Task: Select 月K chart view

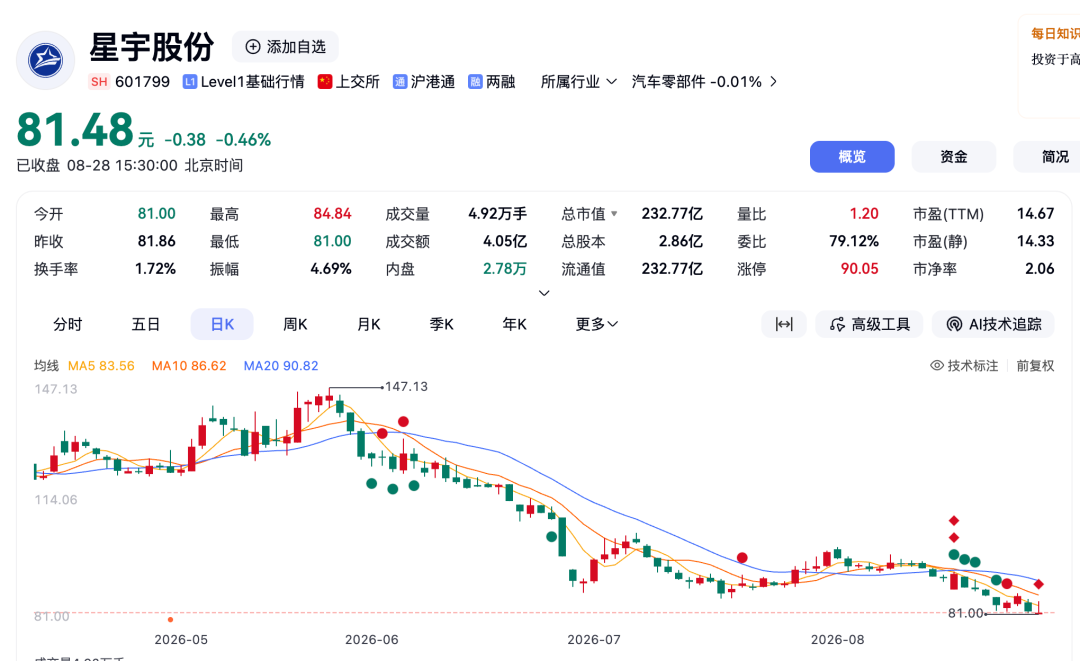Action: [x=368, y=324]
